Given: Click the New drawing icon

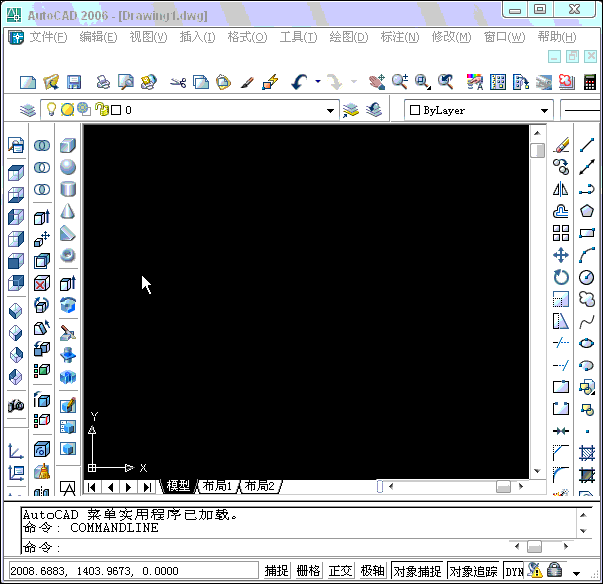Looking at the screenshot, I should [x=28, y=82].
